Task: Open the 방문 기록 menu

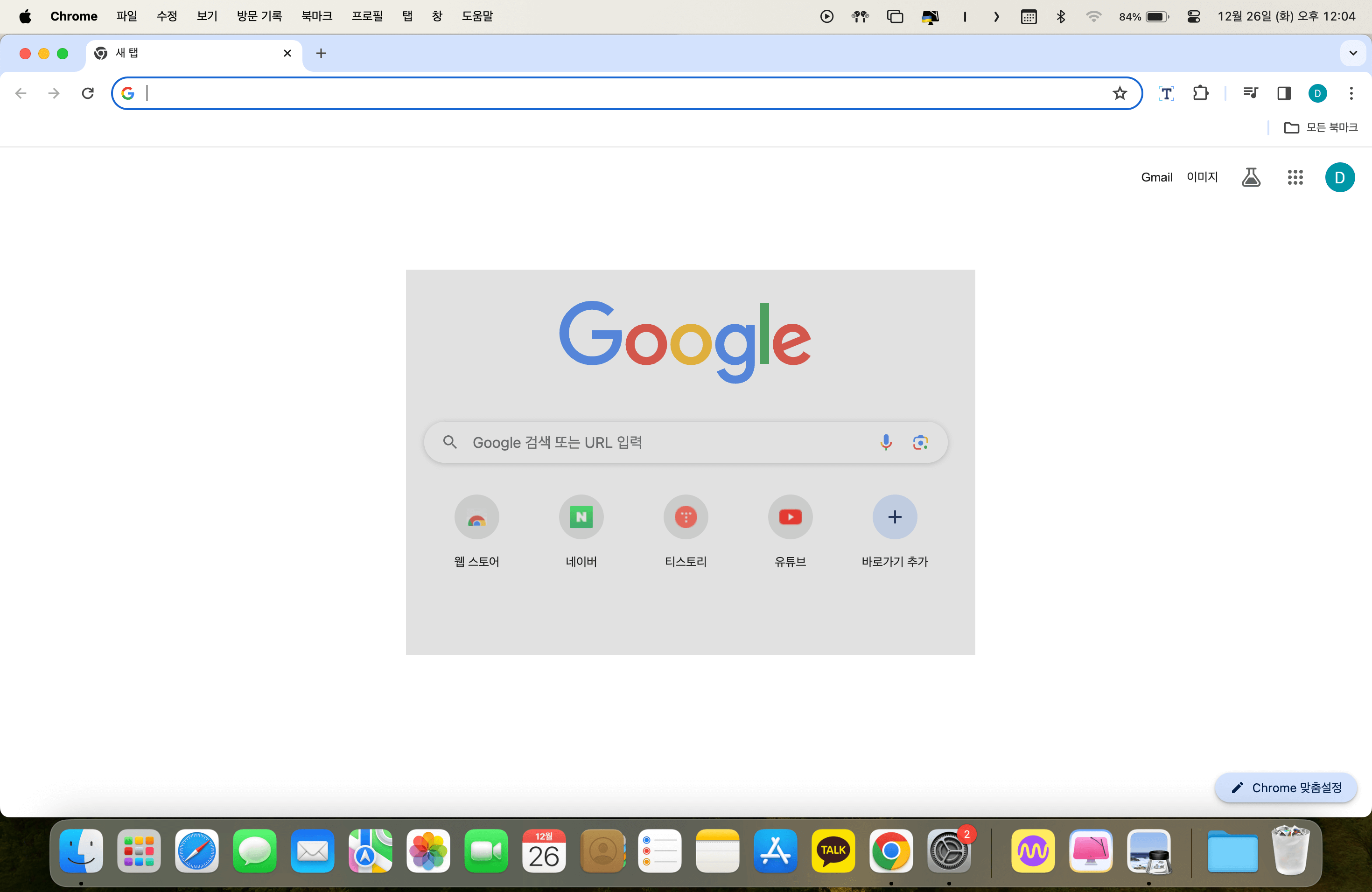Action: 259,16
